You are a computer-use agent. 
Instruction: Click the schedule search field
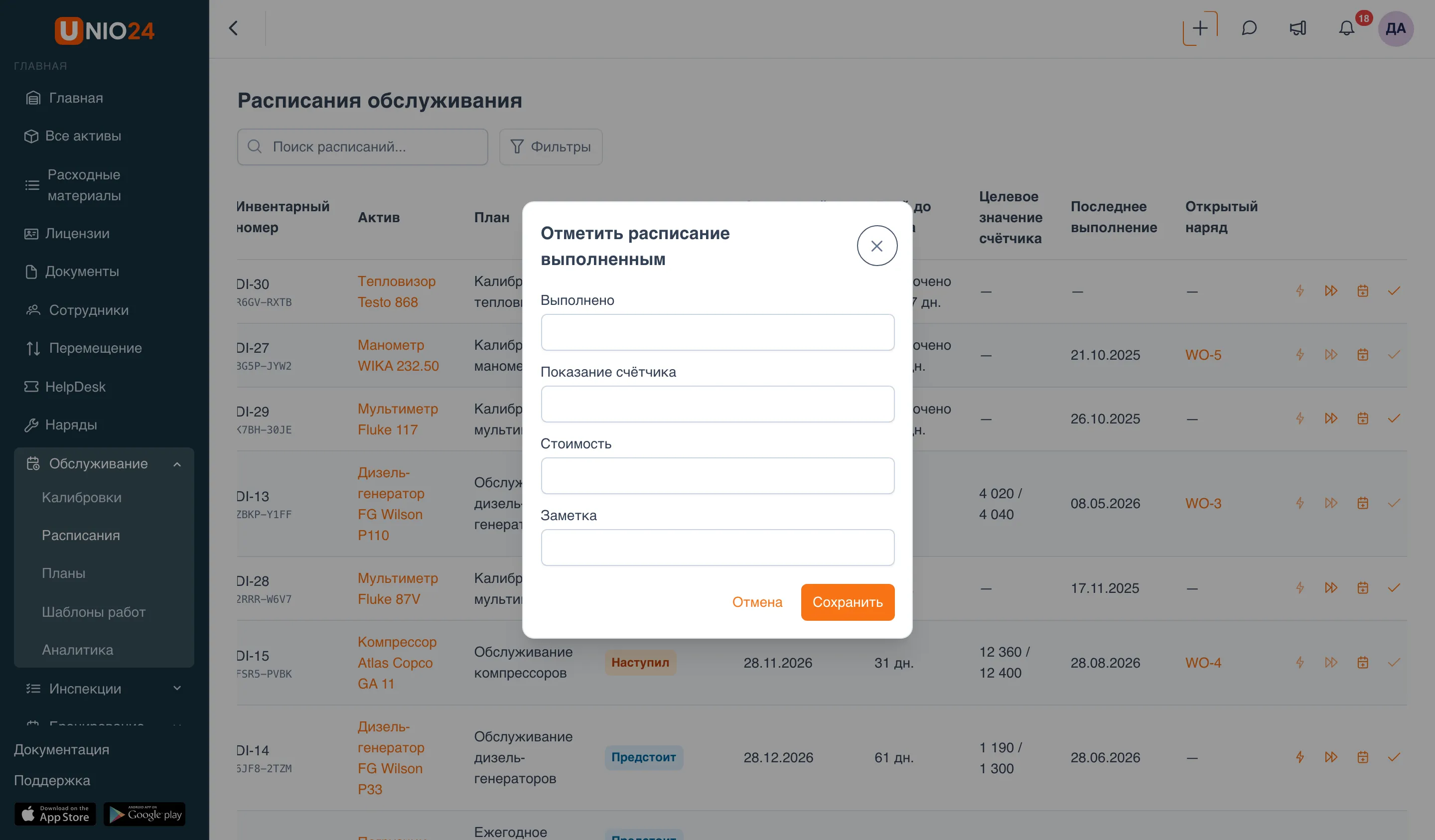[x=362, y=147]
